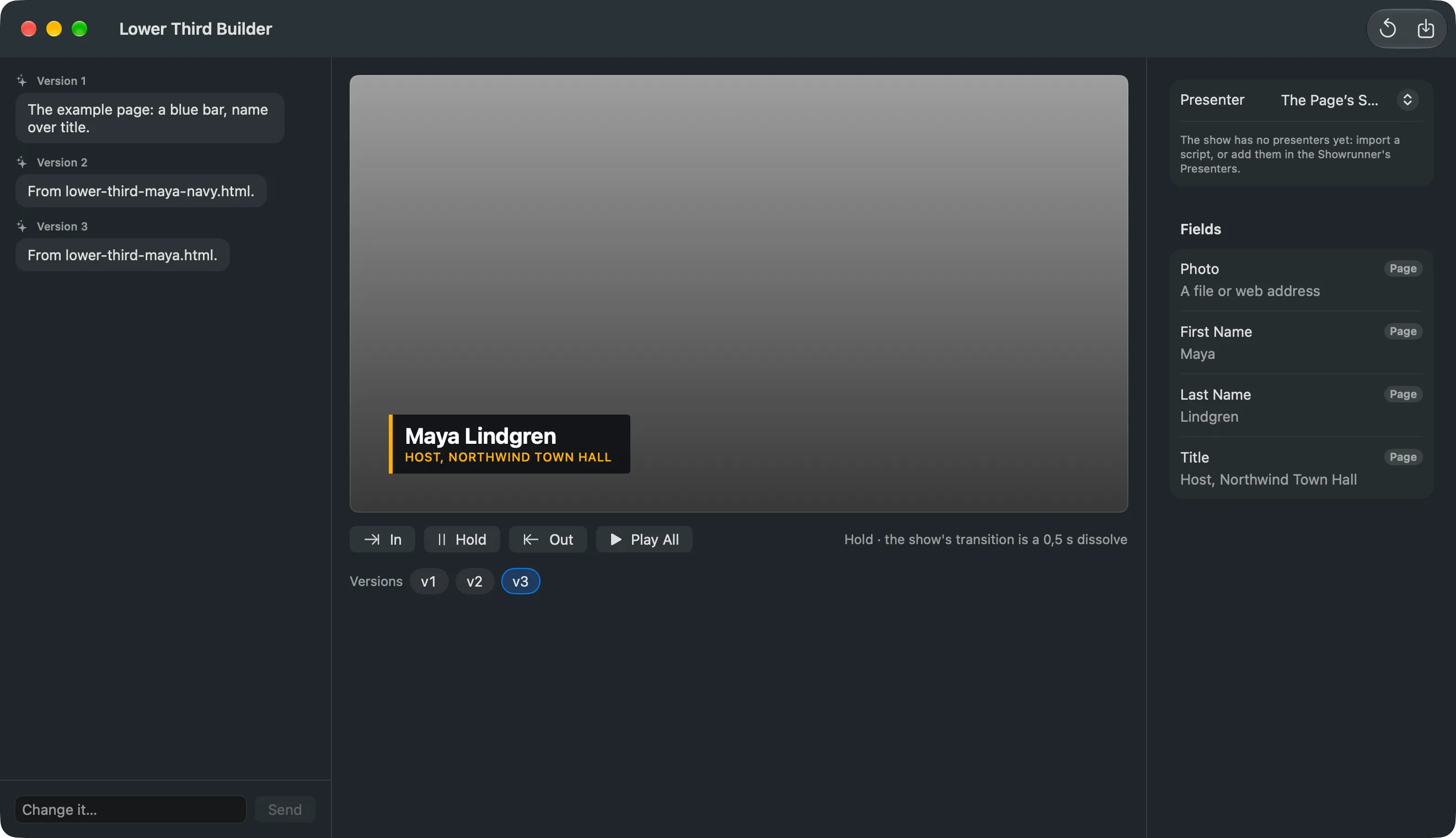
Task: Click the sparkle icon beside Version 3
Action: (x=22, y=227)
